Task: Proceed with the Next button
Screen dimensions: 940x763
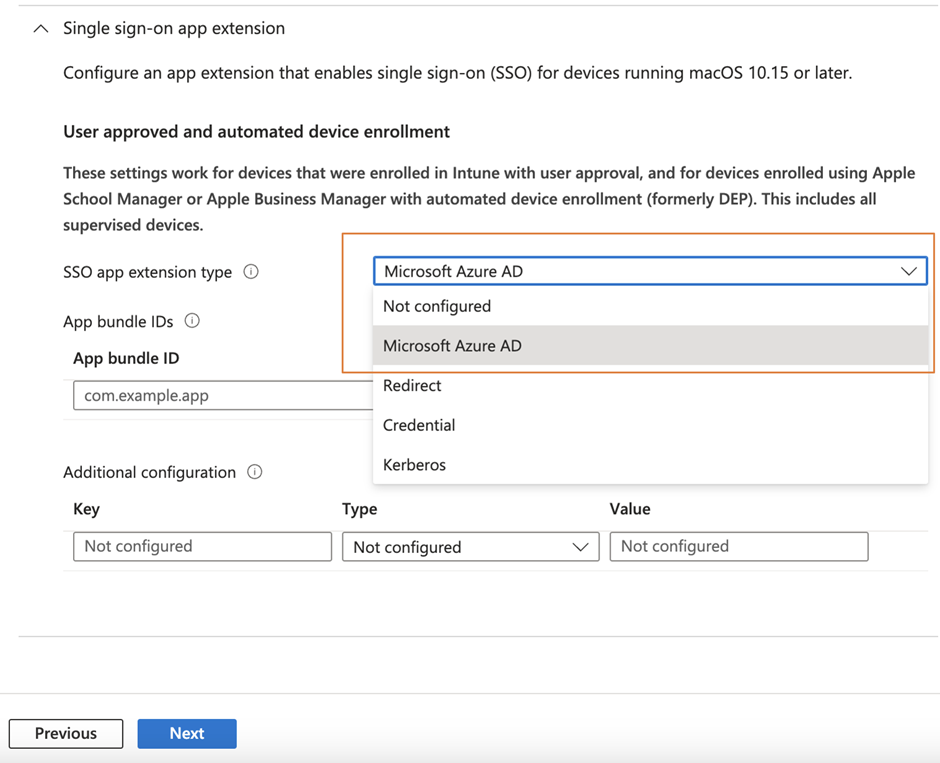Action: (187, 734)
